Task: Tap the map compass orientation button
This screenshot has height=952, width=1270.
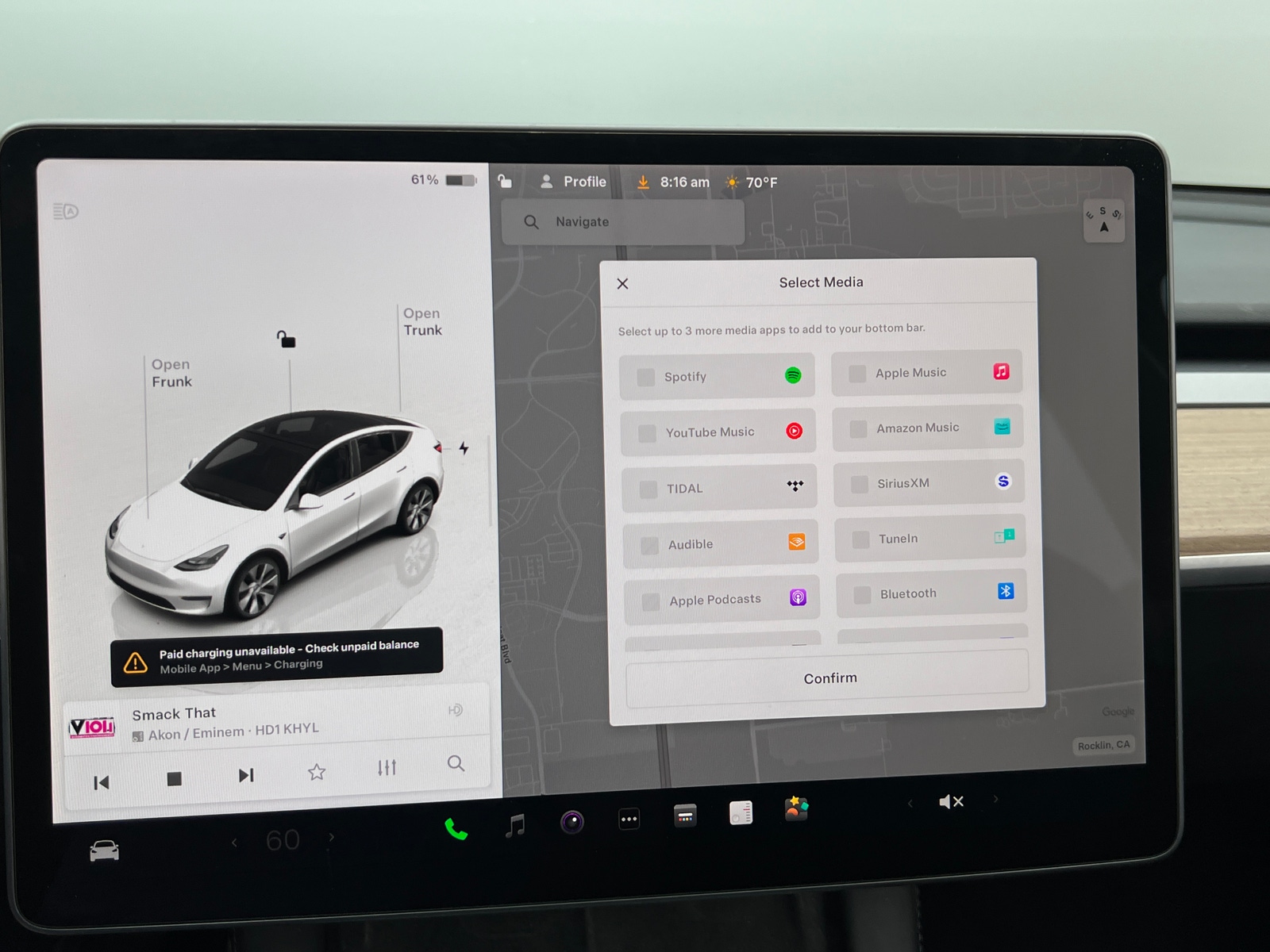Action: pyautogui.click(x=1104, y=221)
